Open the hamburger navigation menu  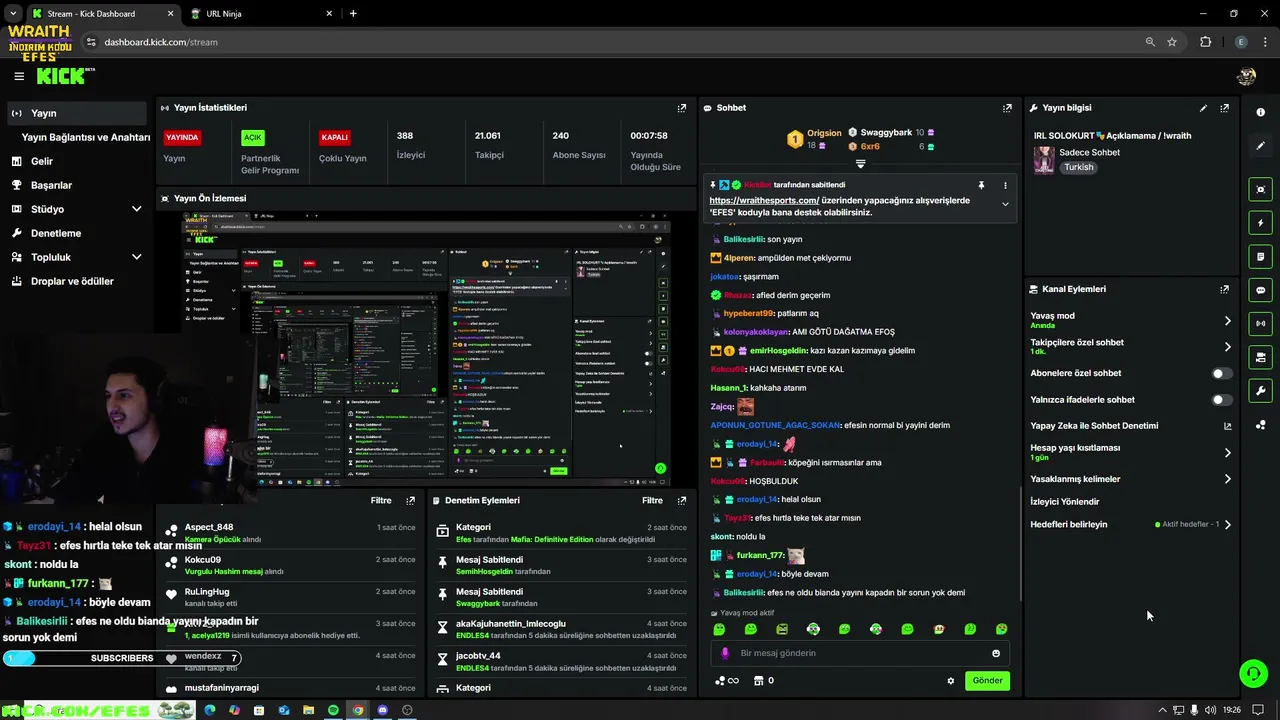pyautogui.click(x=19, y=76)
